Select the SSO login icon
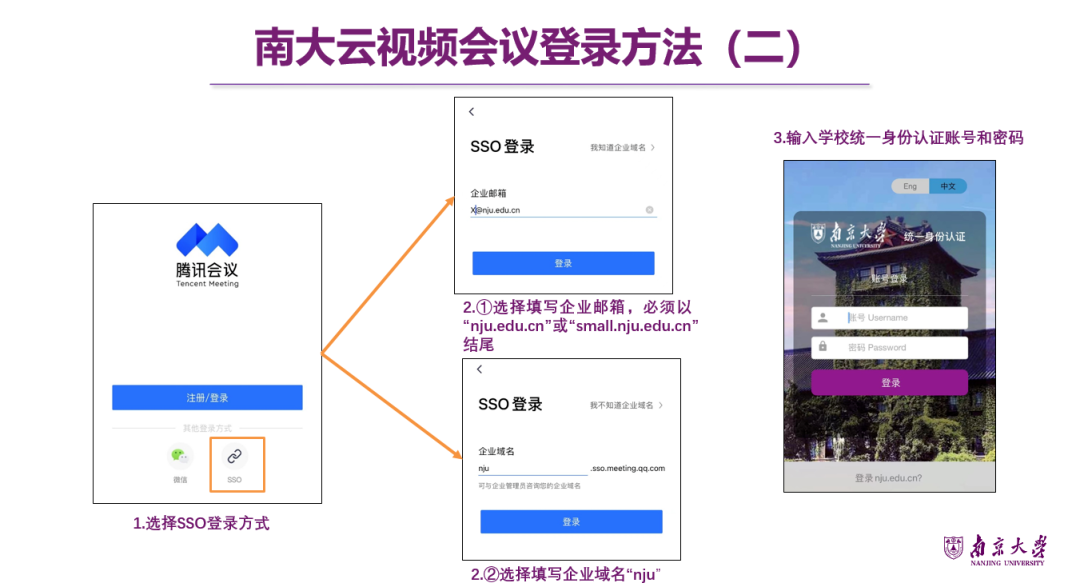This screenshot has height=587, width=1080. click(x=236, y=458)
